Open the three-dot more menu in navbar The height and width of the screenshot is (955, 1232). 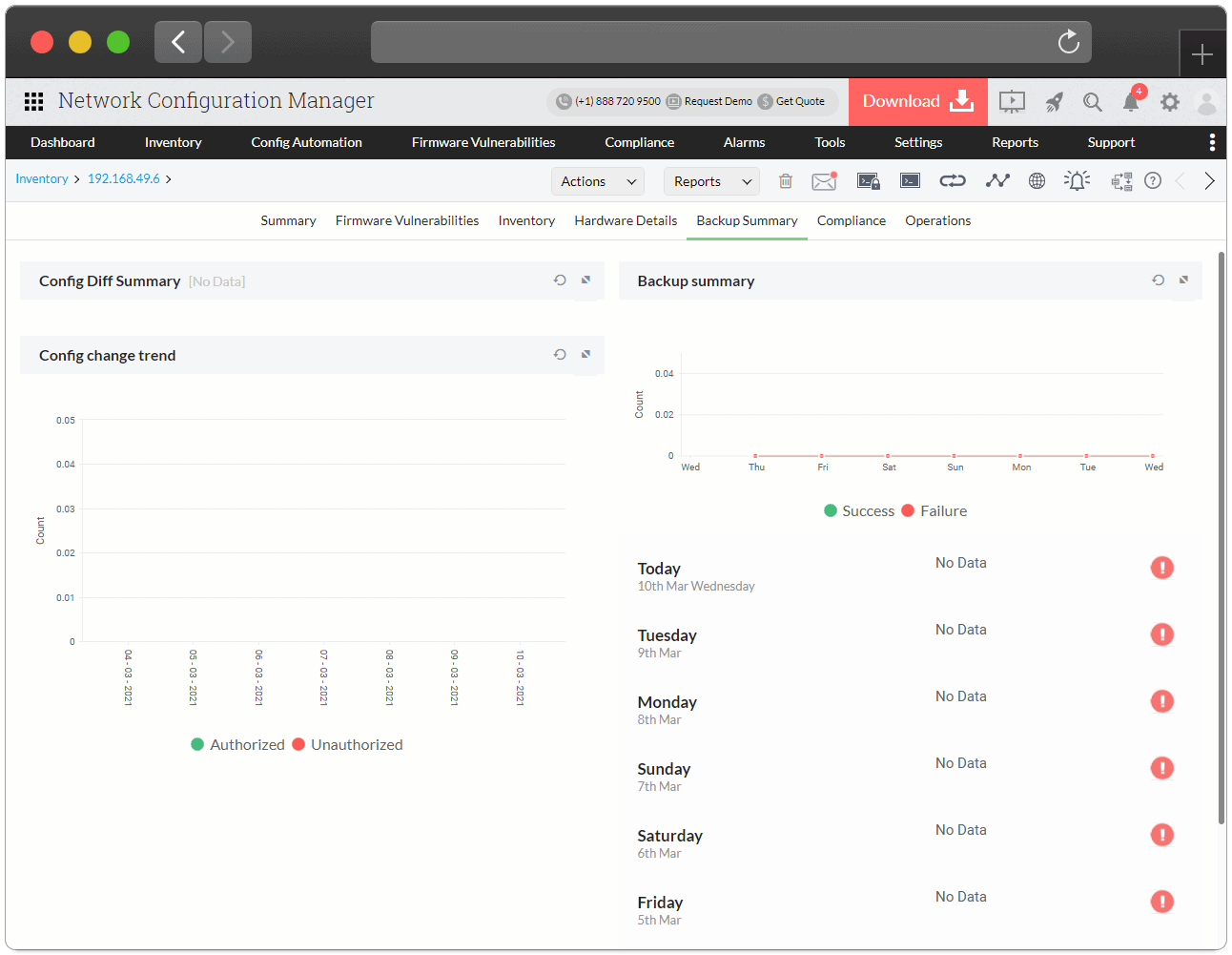(x=1212, y=142)
